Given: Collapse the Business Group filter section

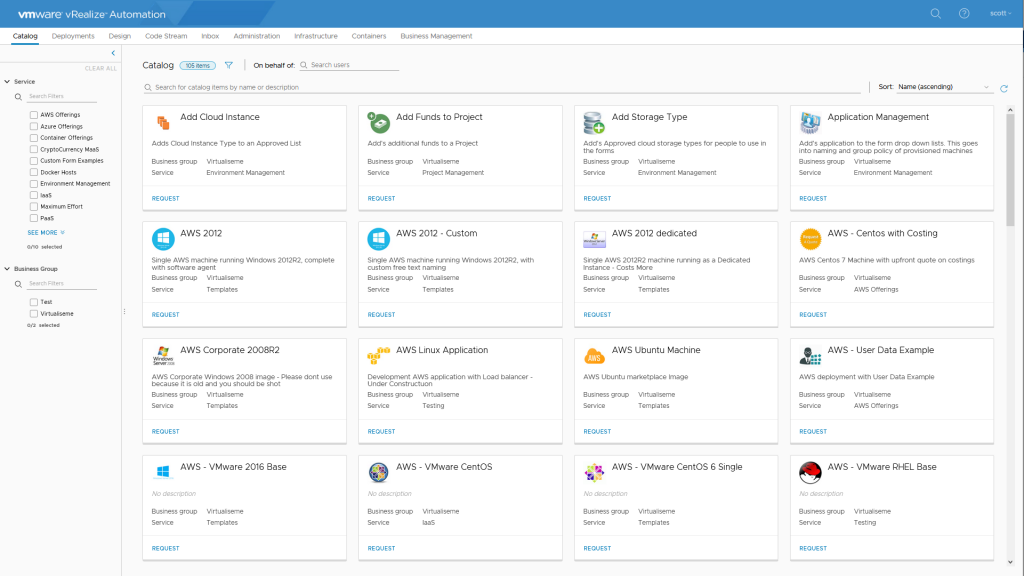Looking at the screenshot, I should point(7,268).
